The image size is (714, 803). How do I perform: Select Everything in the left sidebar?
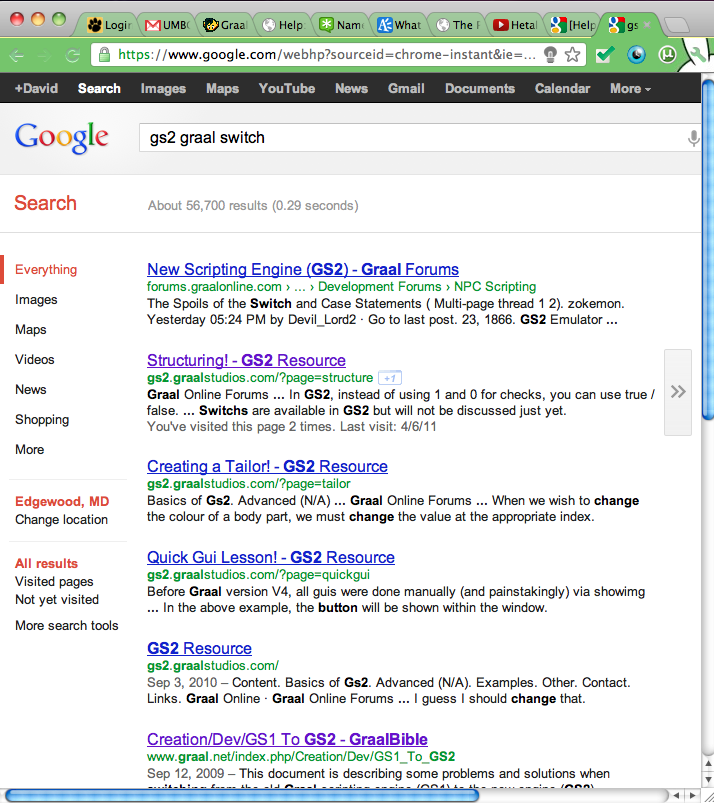tap(46, 270)
